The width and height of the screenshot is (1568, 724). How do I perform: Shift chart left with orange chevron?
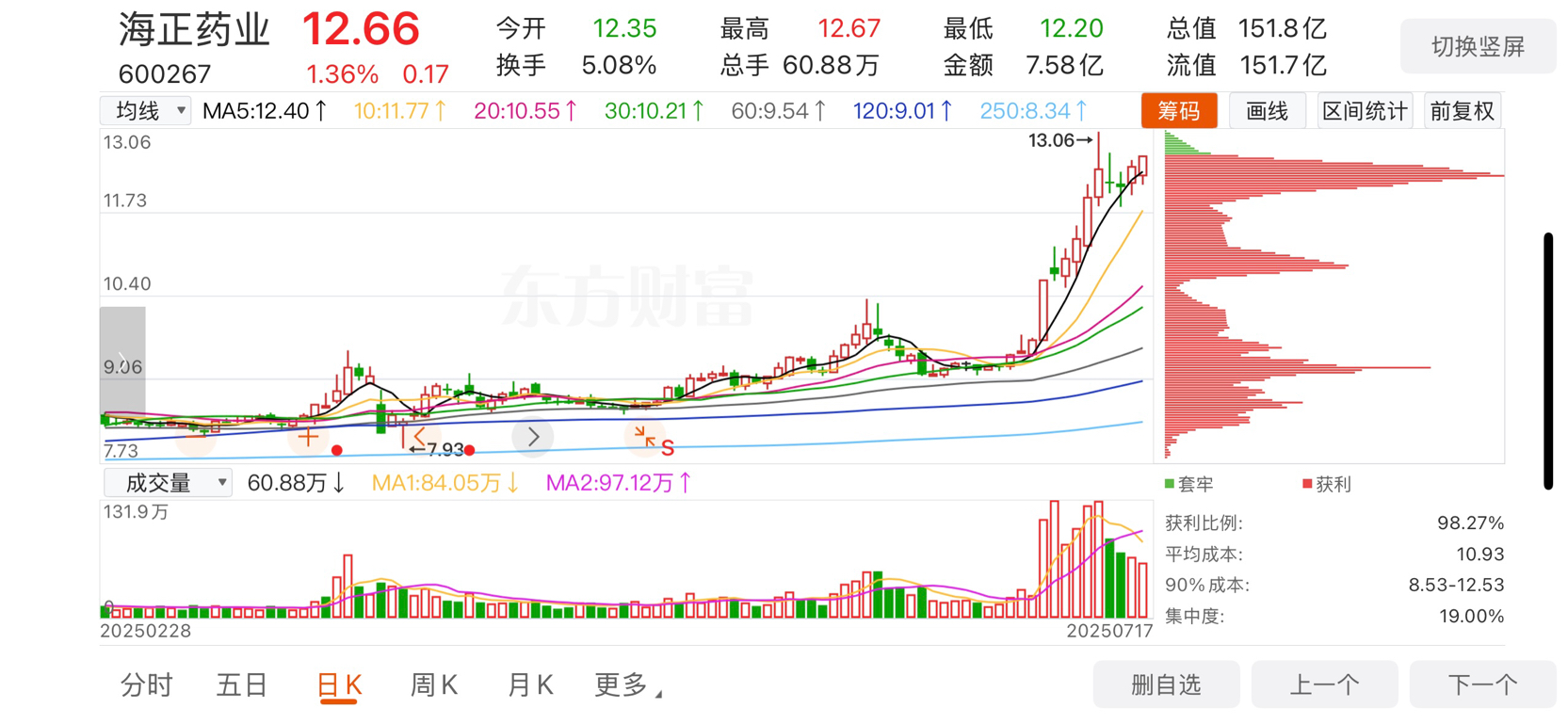pos(419,437)
